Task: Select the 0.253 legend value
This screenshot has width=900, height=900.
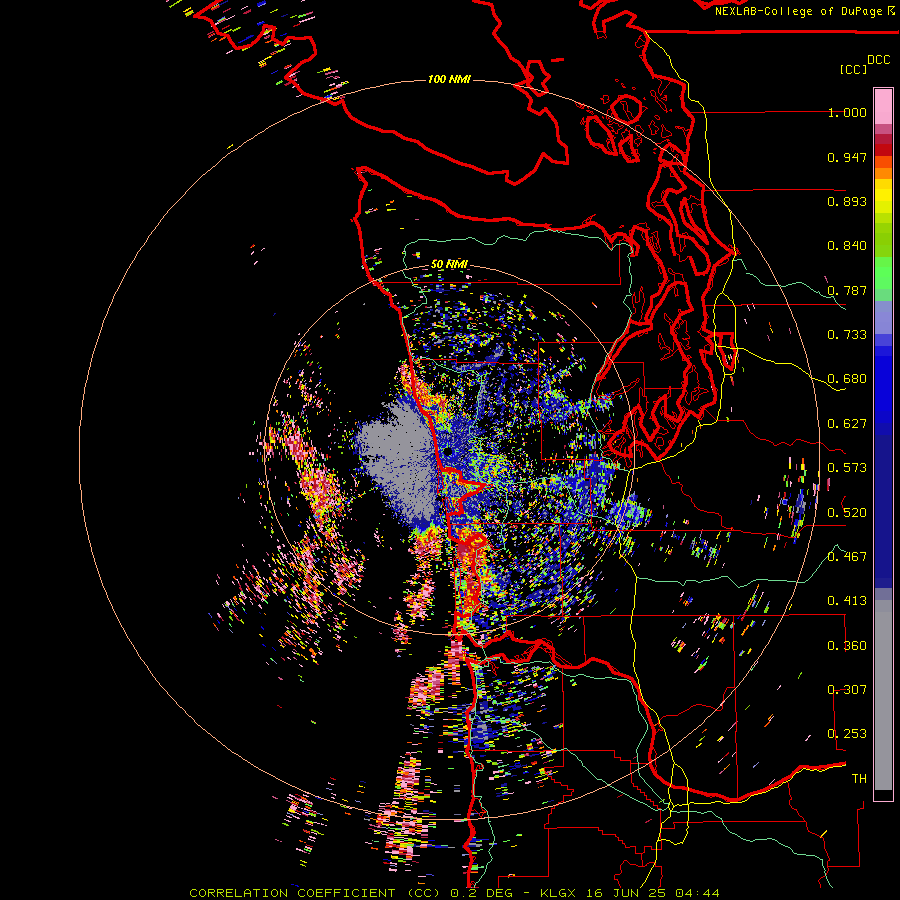Action: pos(847,734)
